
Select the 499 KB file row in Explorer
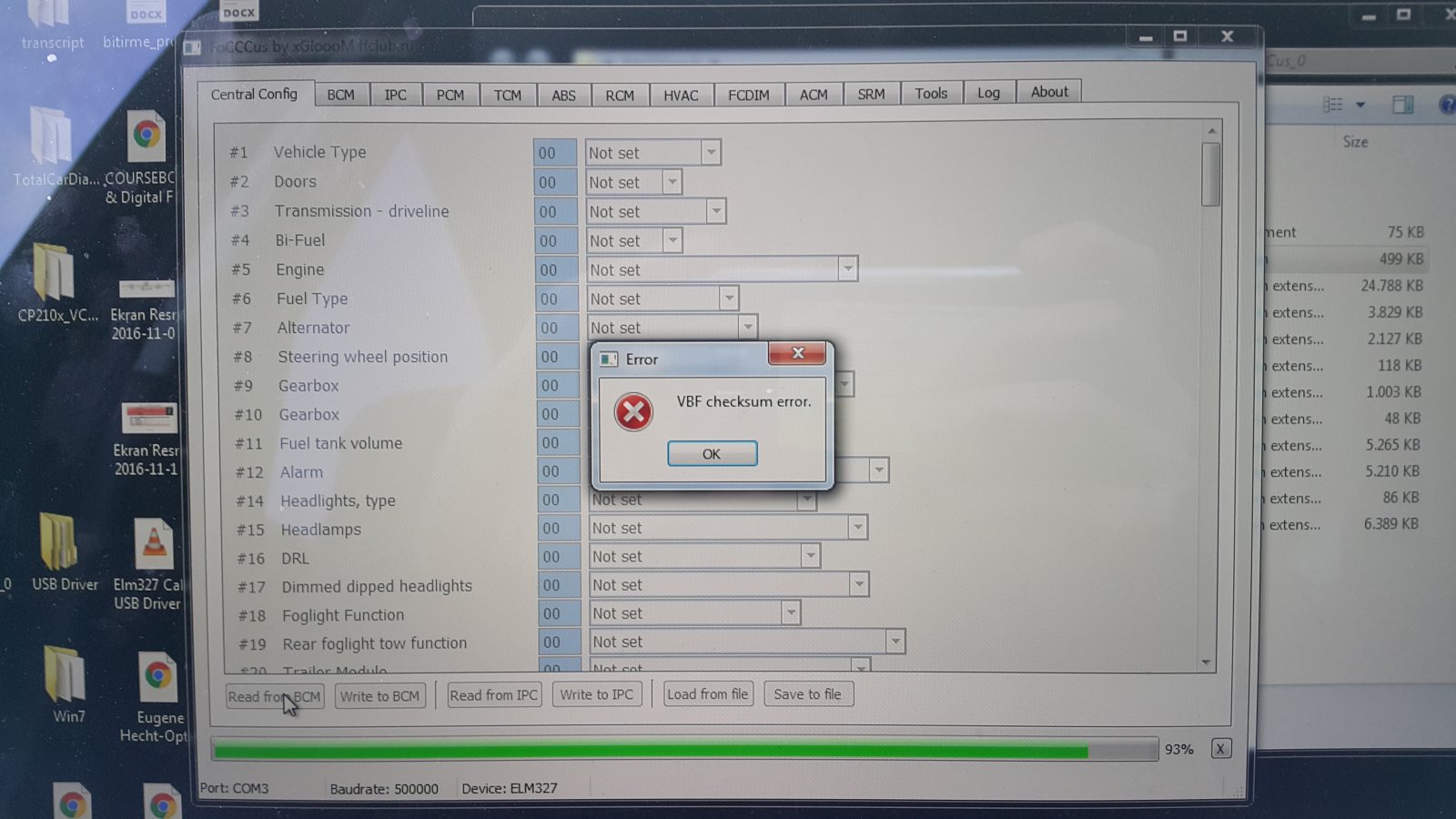(1345, 259)
